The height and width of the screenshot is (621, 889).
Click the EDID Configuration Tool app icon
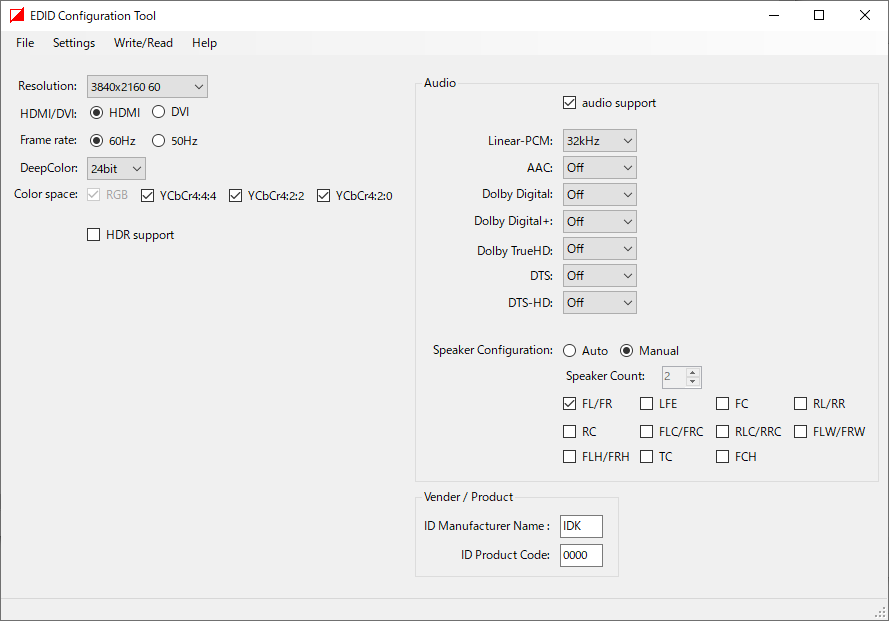click(x=17, y=16)
